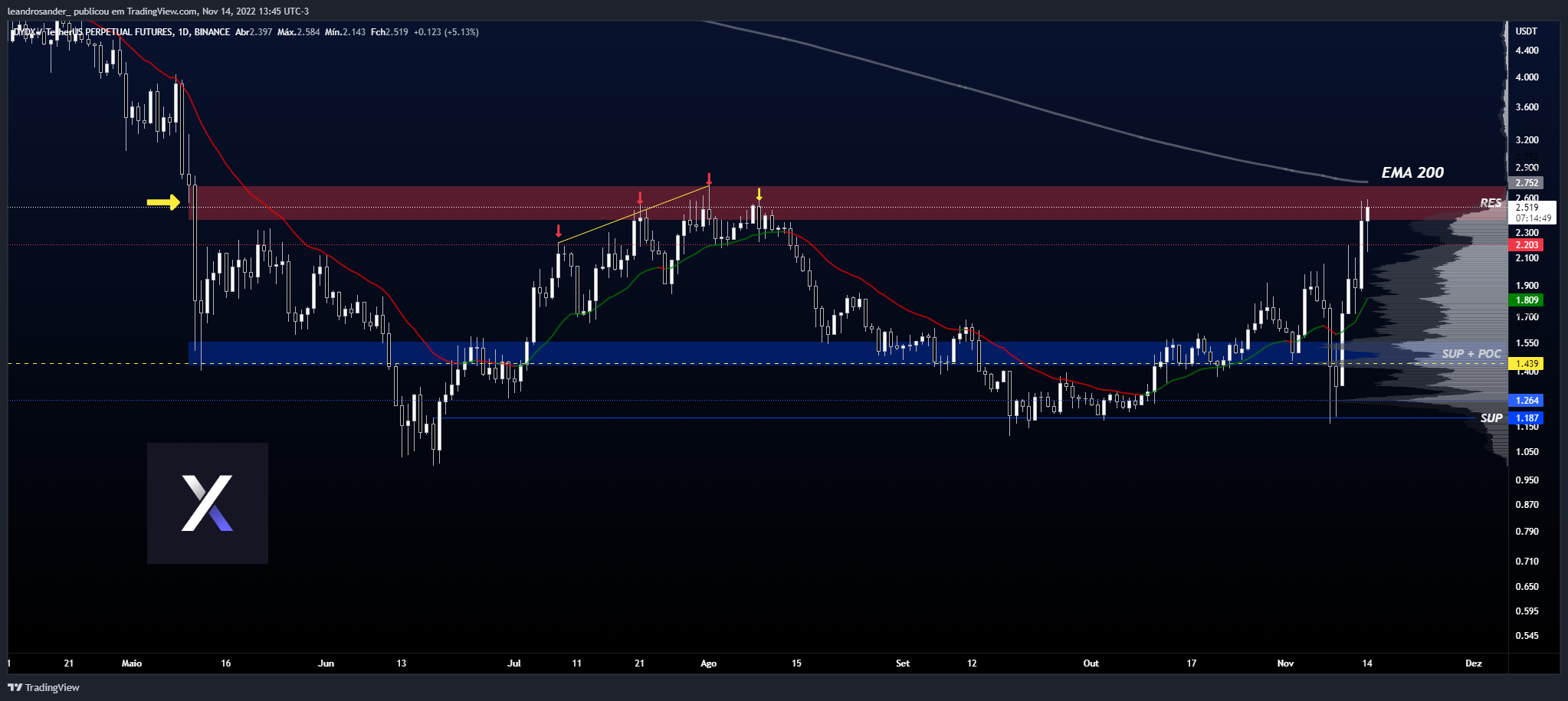The image size is (1568, 701).
Task: Click the USDT currency label
Action: coord(1526,31)
